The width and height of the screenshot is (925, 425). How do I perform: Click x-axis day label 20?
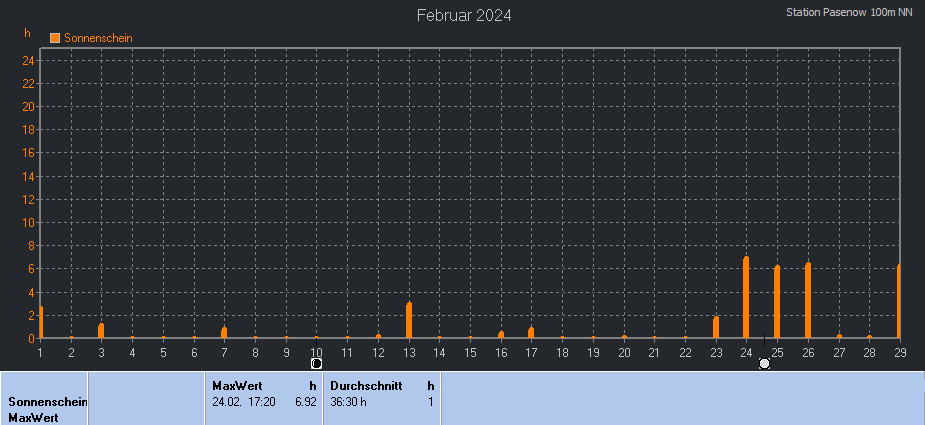624,352
